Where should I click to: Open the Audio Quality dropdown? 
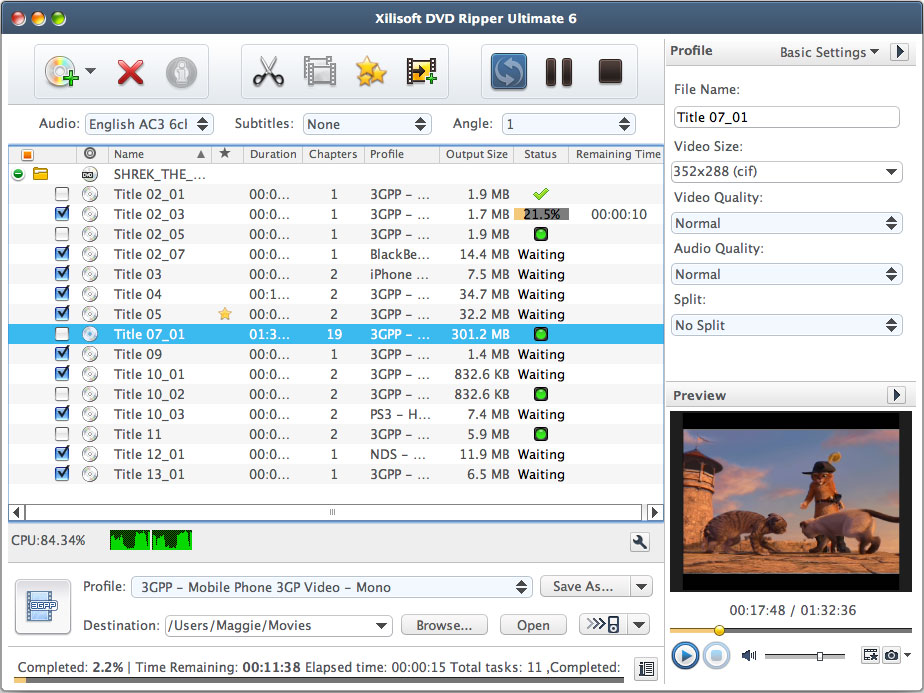(787, 274)
